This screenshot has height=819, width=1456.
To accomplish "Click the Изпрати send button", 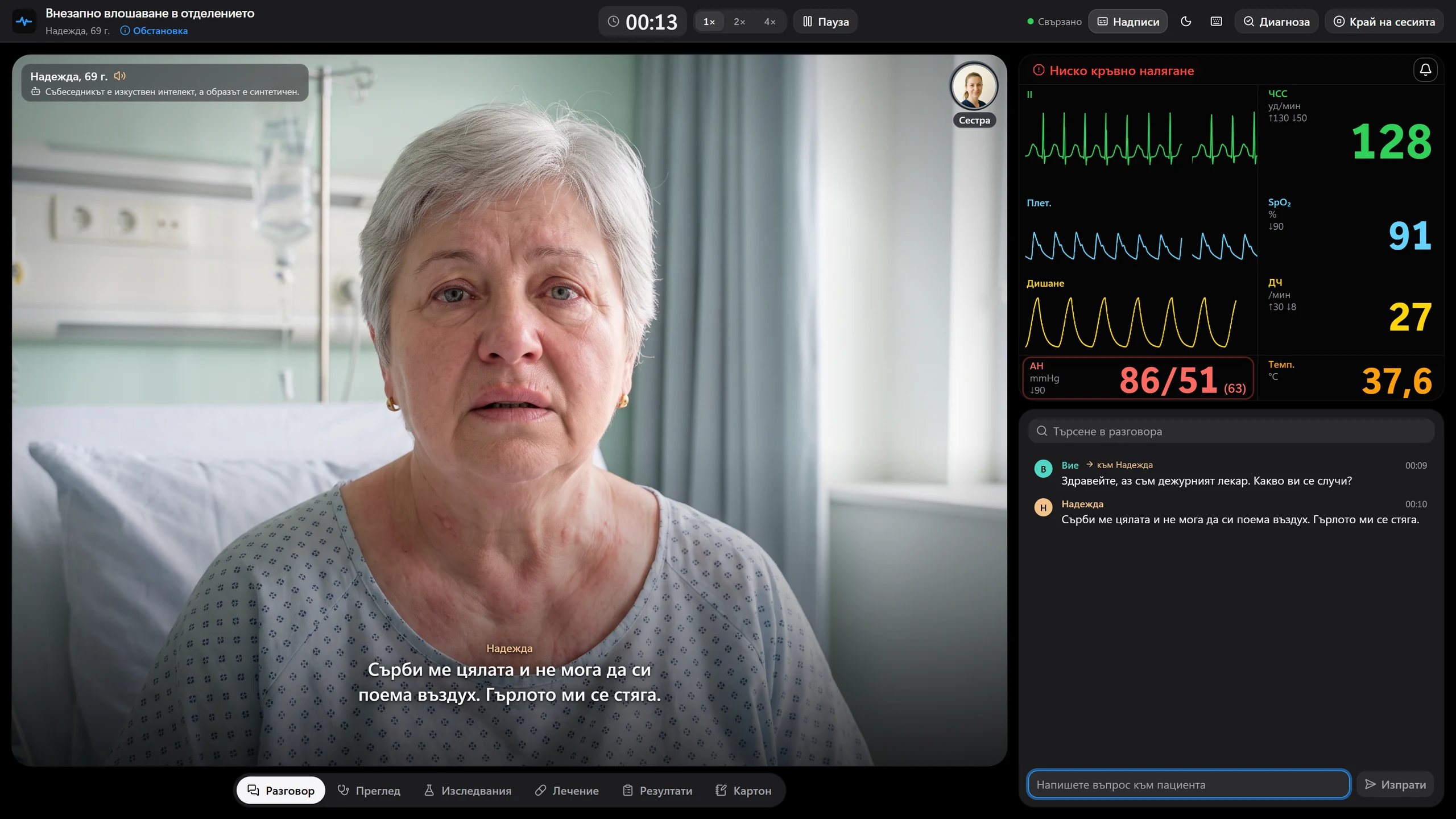I will pos(1395,785).
